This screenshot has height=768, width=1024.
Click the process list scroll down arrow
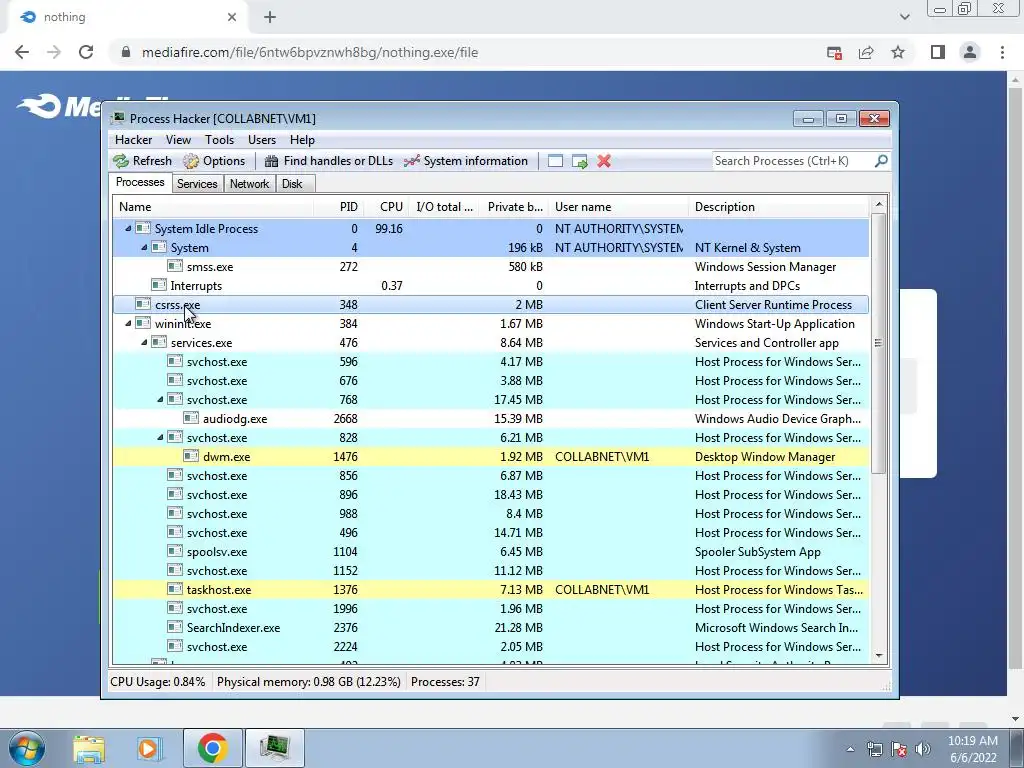pos(878,655)
